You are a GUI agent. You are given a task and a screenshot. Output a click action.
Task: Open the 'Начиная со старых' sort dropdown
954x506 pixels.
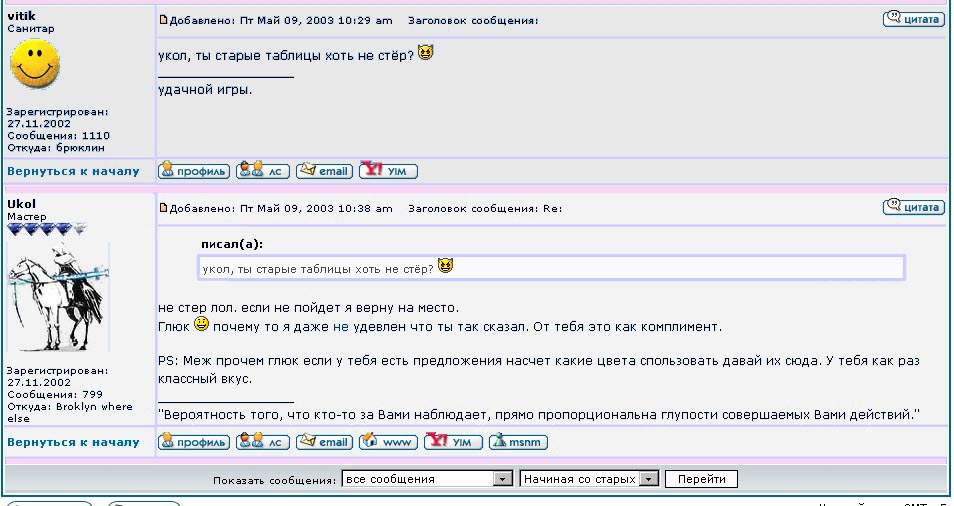[589, 479]
